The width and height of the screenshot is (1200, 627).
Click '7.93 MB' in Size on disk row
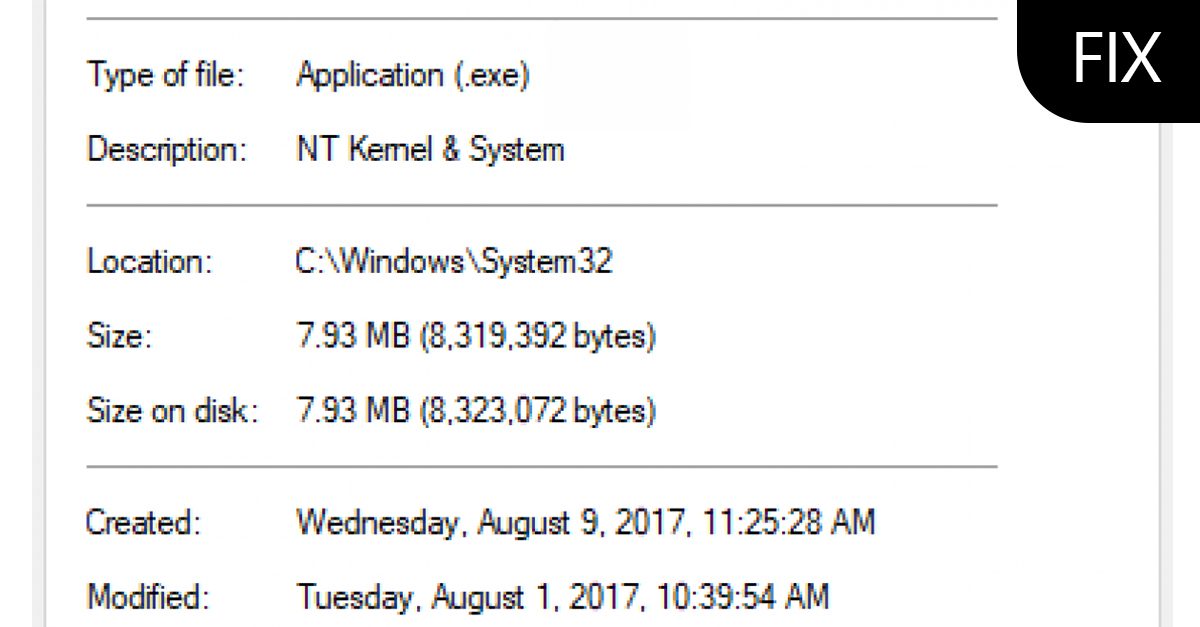tap(354, 410)
